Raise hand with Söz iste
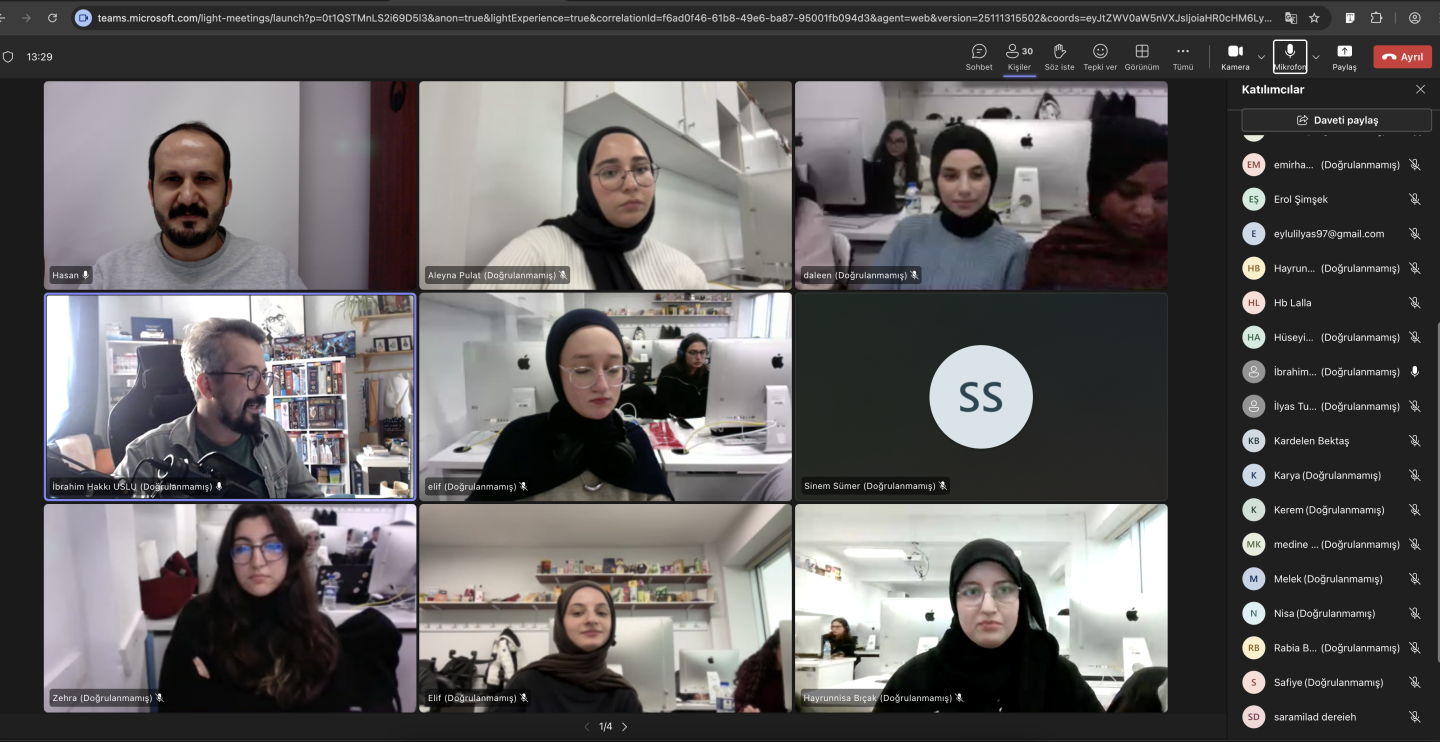The width and height of the screenshot is (1440, 742). [1059, 57]
